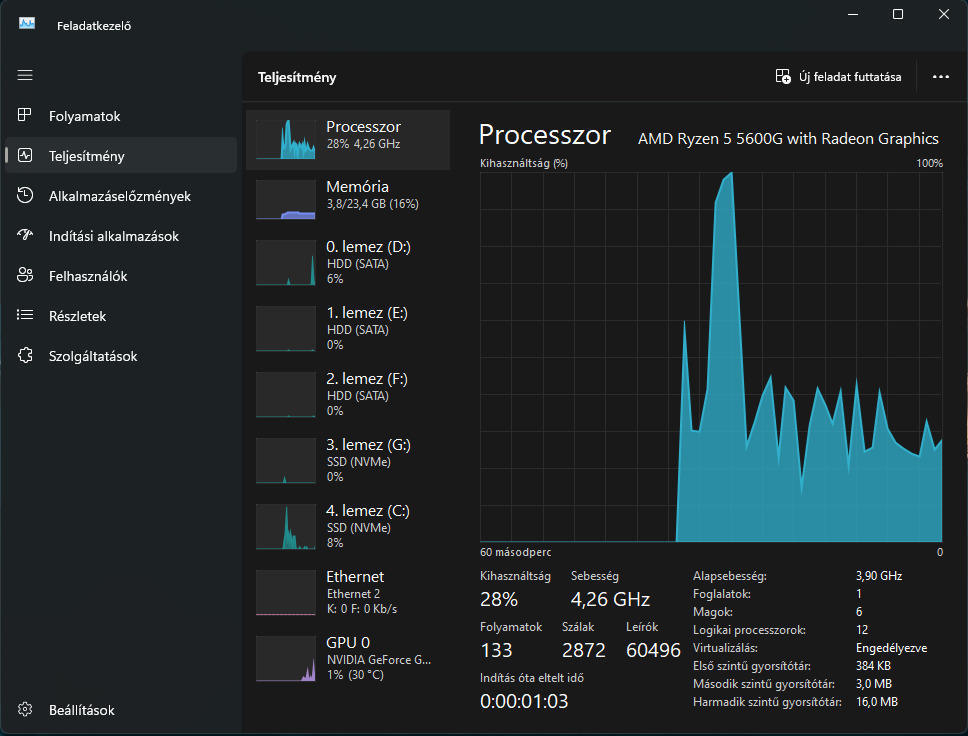Click the uptime value 0:00:01:03
This screenshot has width=968, height=736.
pos(524,701)
